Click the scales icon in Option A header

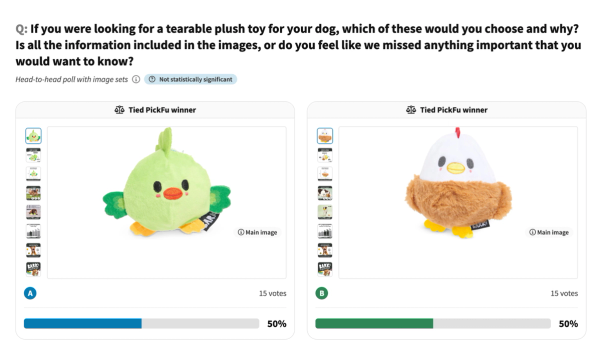pos(119,110)
